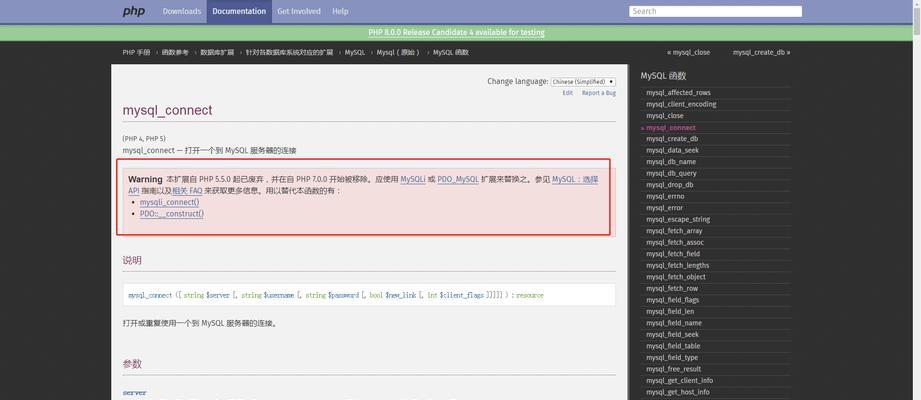
Task: Open mysql_create_db in sidebar list
Action: (671, 139)
